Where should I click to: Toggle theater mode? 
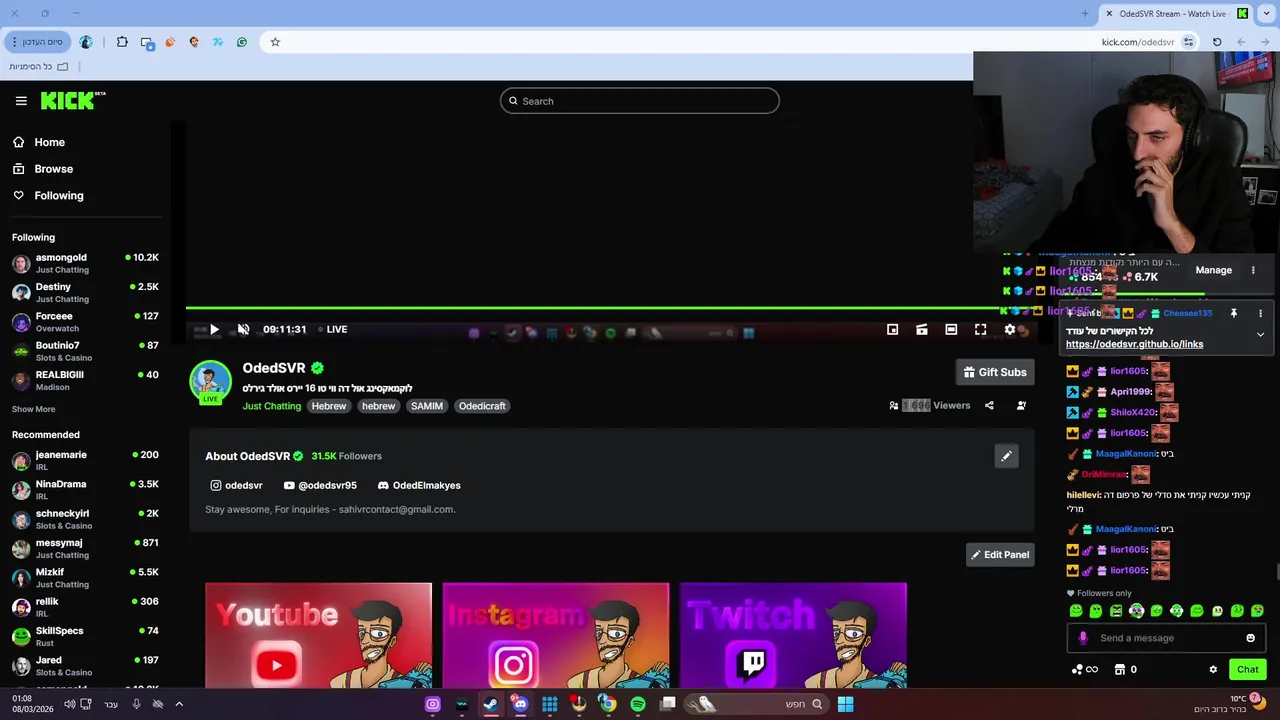coord(951,329)
